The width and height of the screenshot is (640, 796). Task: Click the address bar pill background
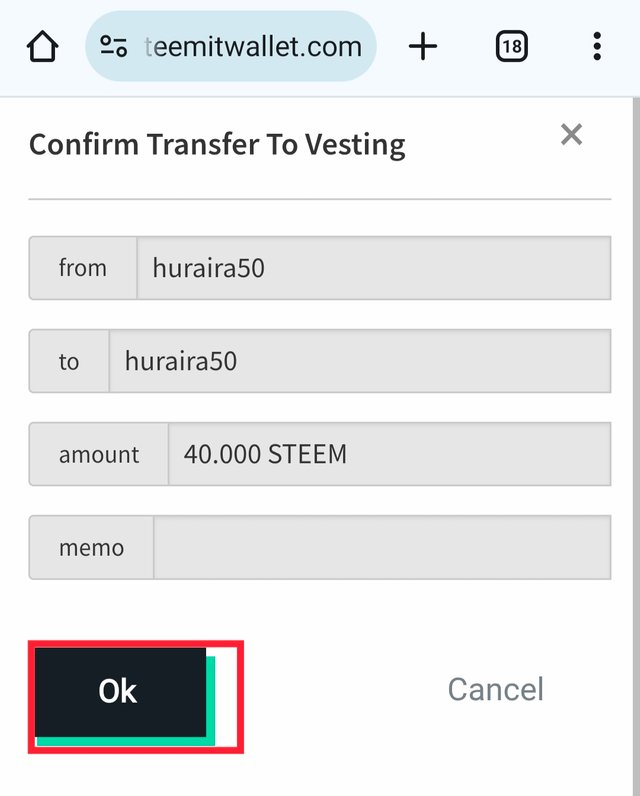[x=231, y=46]
